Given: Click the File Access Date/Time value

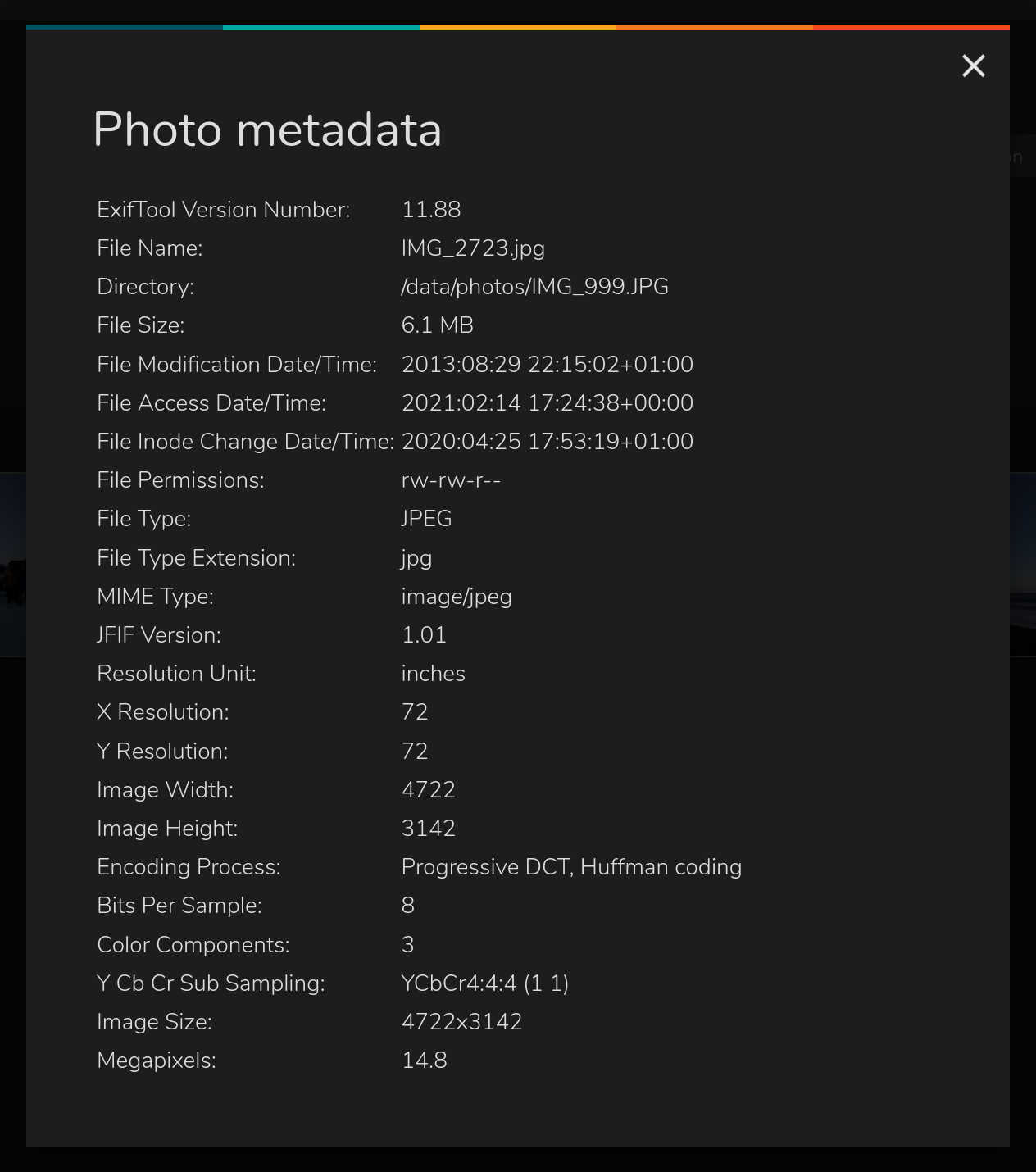Looking at the screenshot, I should 547,402.
